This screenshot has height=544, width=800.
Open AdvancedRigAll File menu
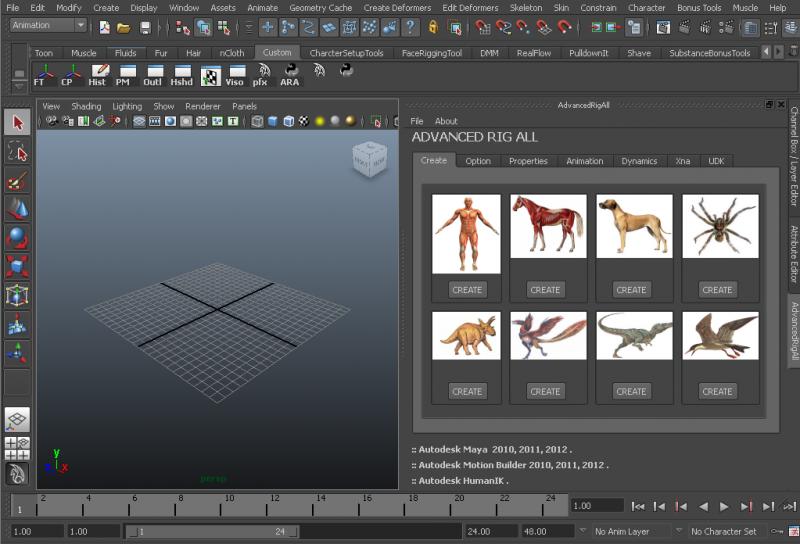[x=417, y=121]
